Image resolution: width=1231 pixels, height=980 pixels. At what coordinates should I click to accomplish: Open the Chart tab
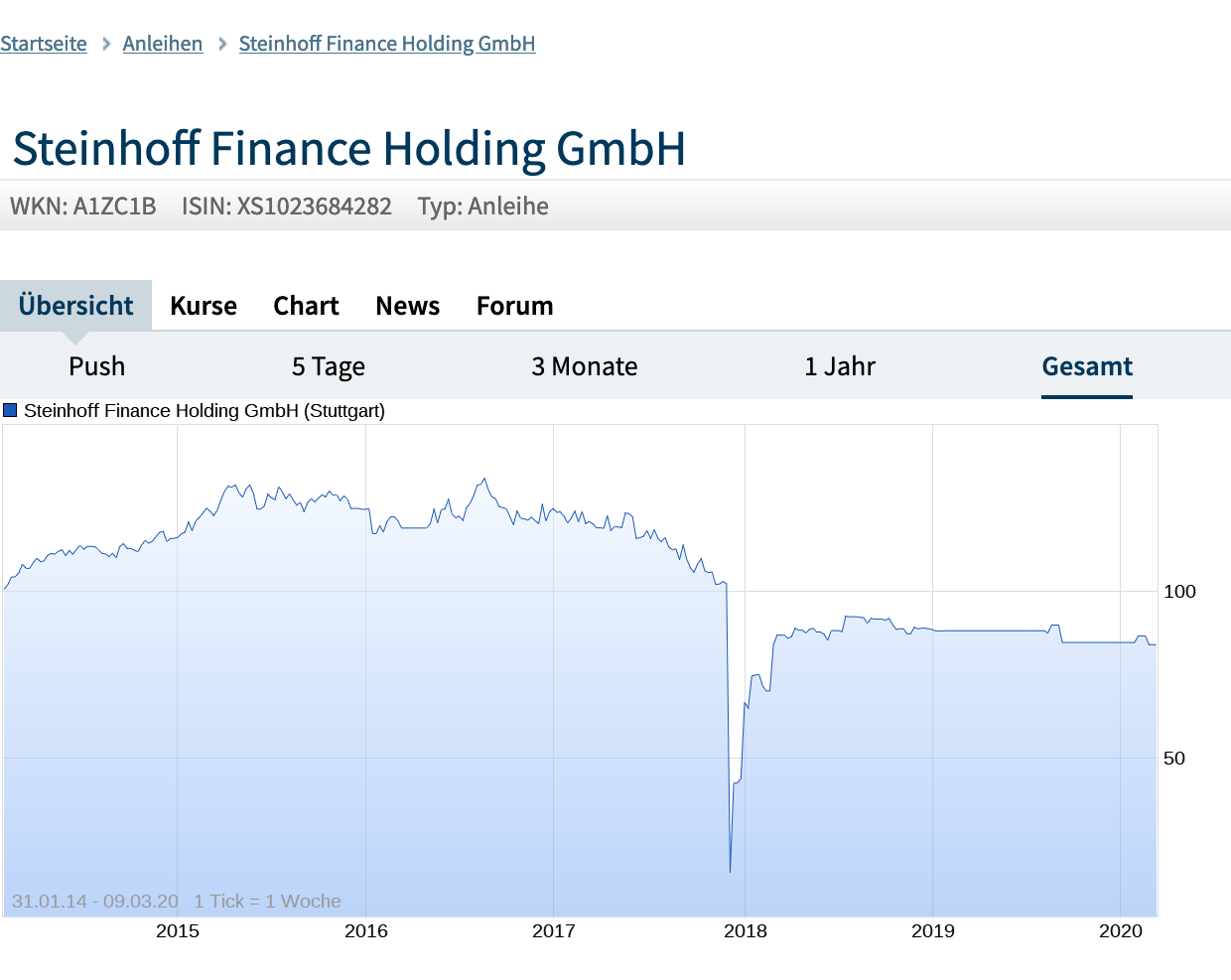click(306, 305)
